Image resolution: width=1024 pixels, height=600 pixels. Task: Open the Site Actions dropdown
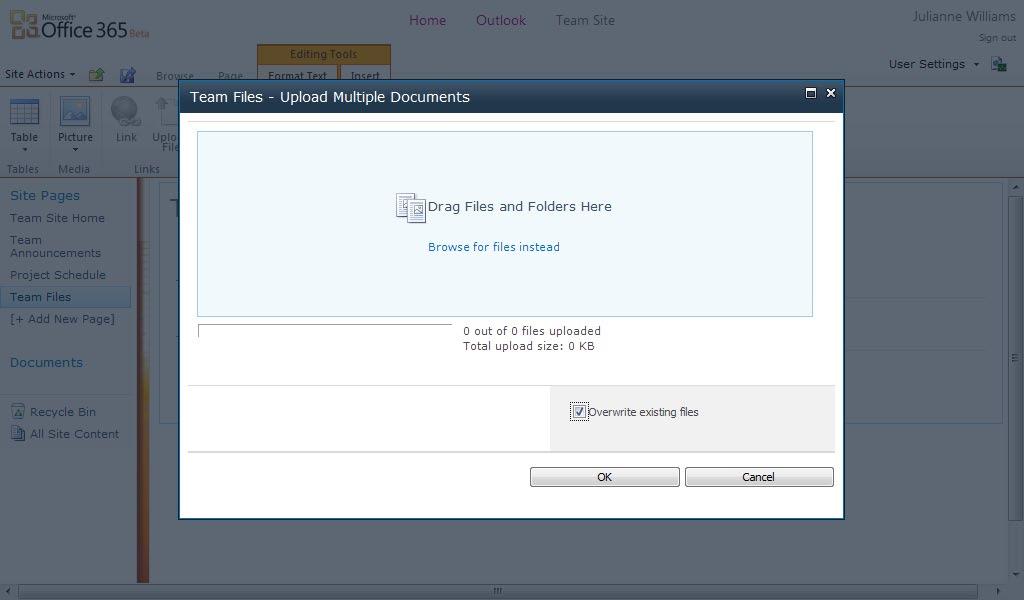coord(40,74)
